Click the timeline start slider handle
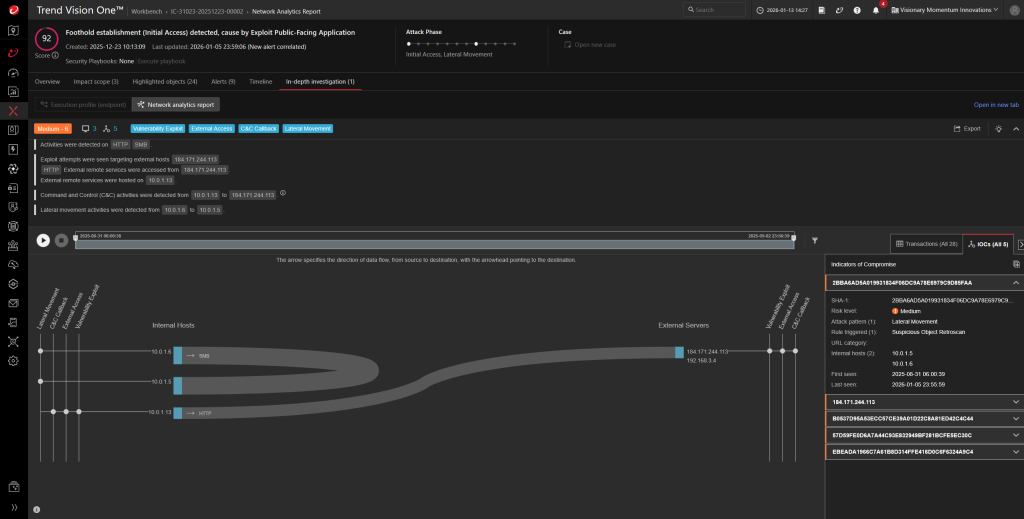 tap(76, 240)
